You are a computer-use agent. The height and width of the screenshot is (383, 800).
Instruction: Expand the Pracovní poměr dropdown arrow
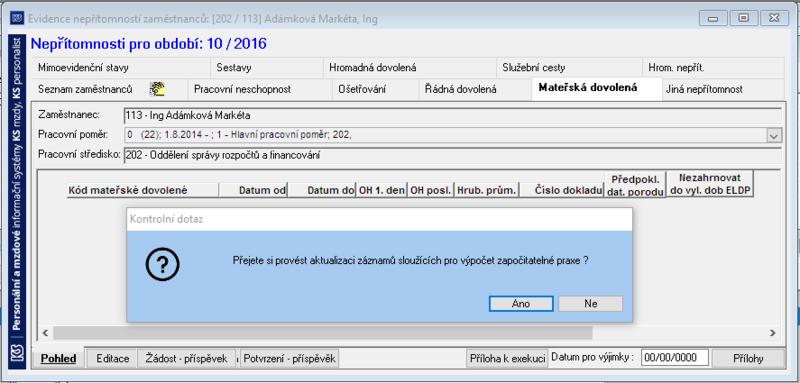[774, 136]
